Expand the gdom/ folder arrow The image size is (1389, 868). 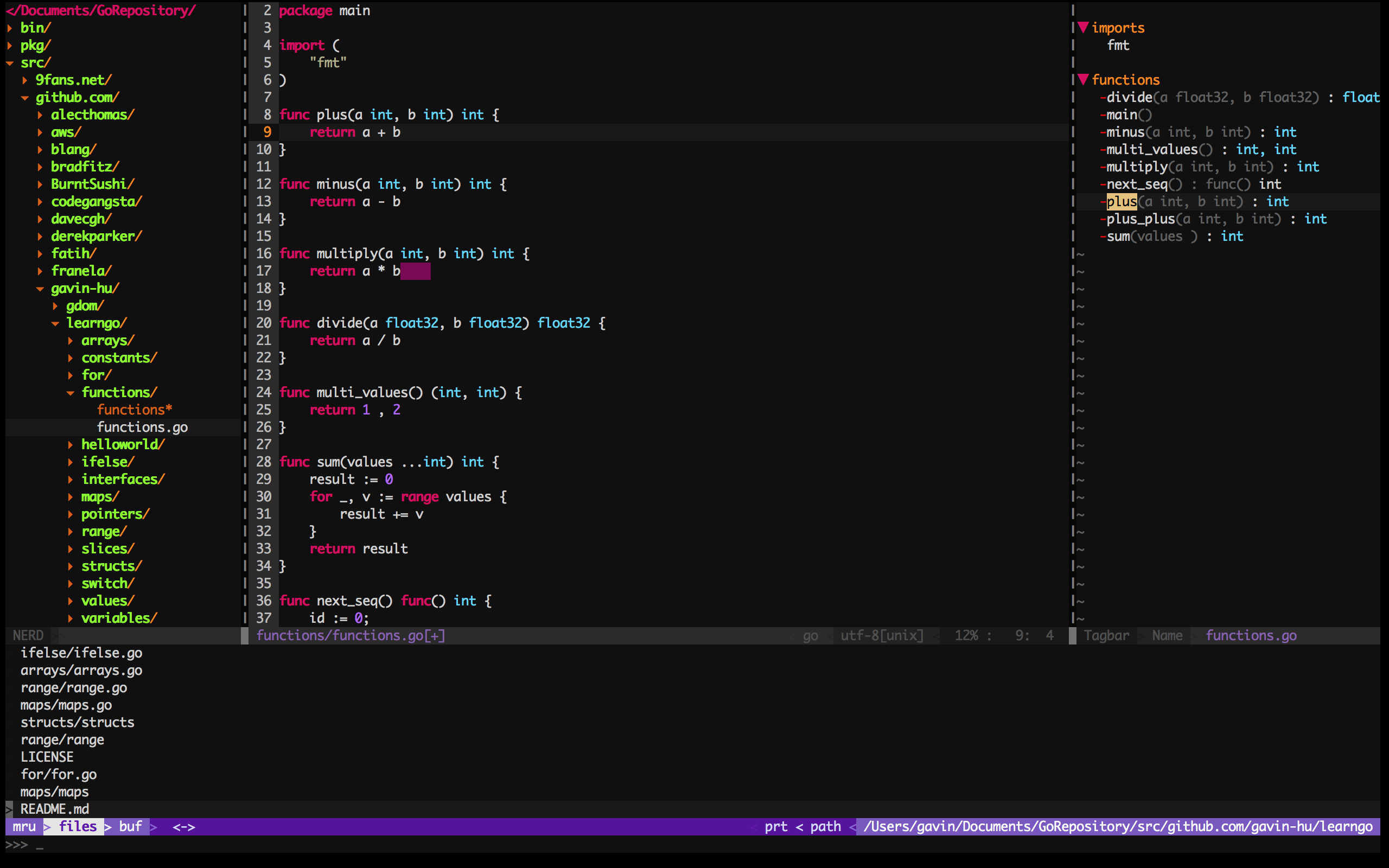pyautogui.click(x=55, y=306)
